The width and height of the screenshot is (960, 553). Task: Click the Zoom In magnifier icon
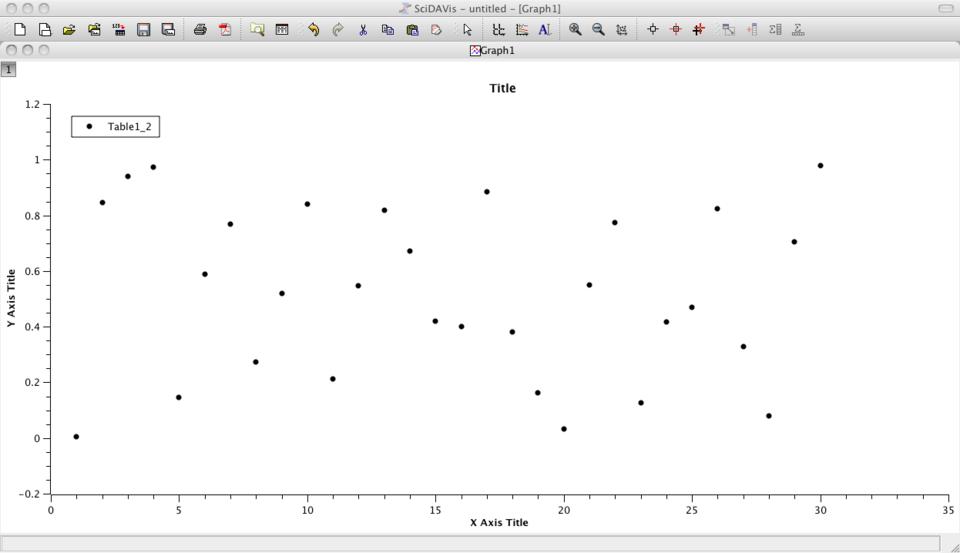[575, 30]
